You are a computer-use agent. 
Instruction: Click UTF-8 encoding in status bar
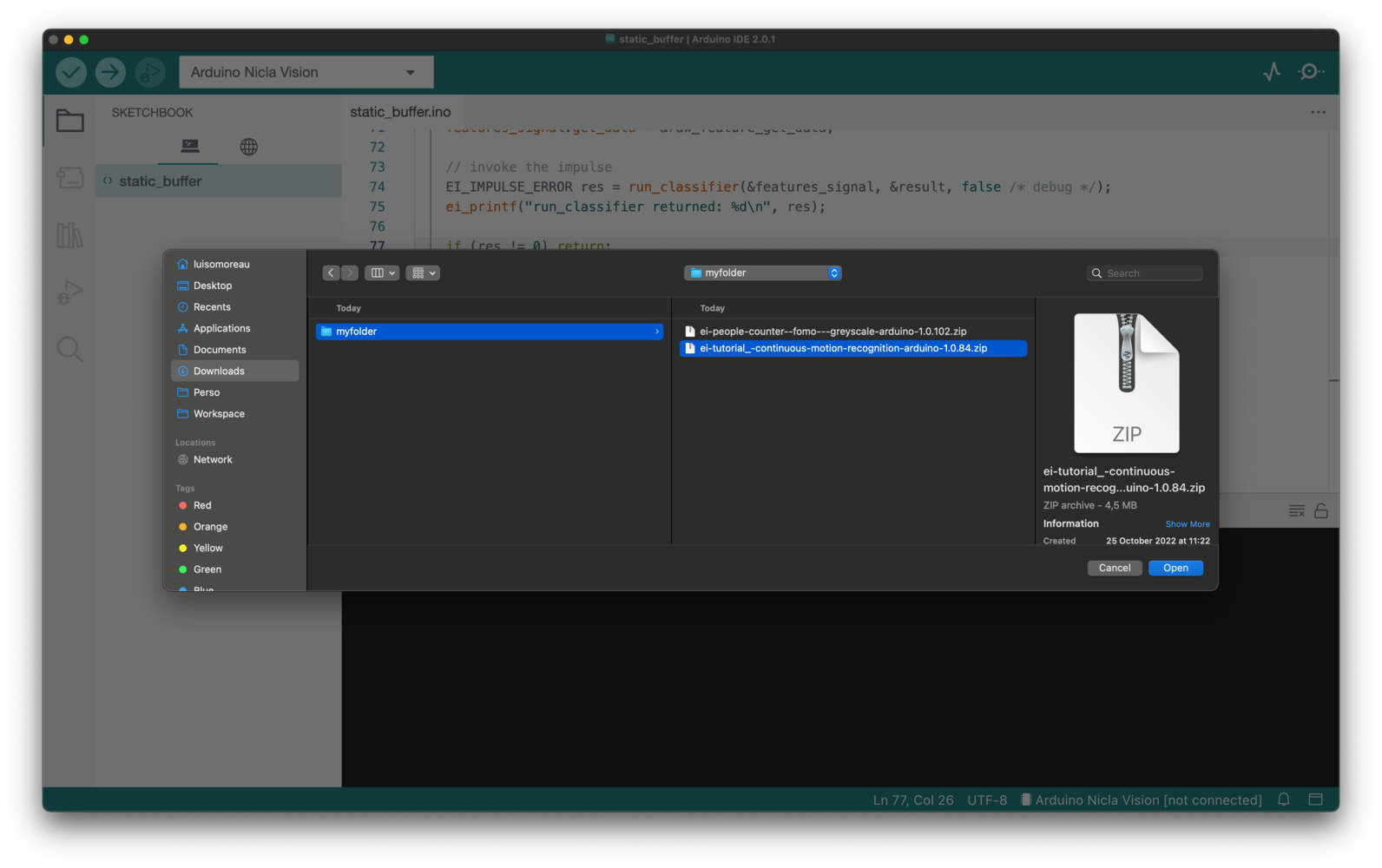988,800
